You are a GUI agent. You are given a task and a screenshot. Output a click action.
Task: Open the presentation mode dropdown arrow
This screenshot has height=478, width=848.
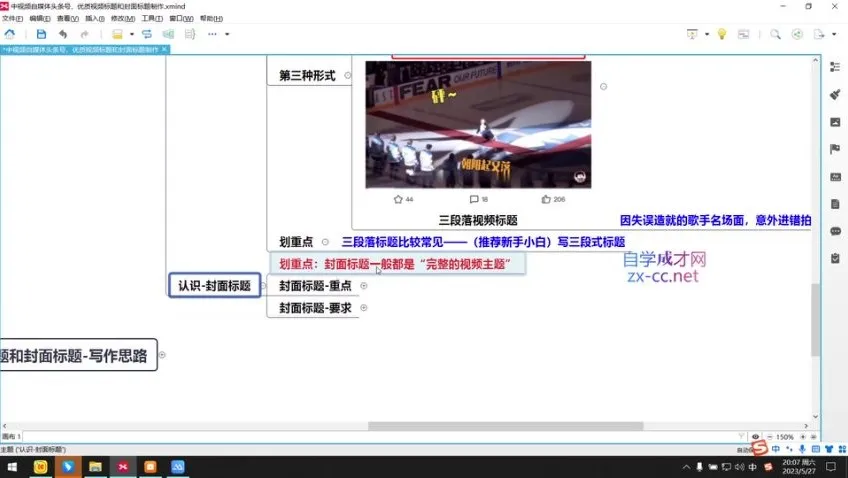pos(707,34)
